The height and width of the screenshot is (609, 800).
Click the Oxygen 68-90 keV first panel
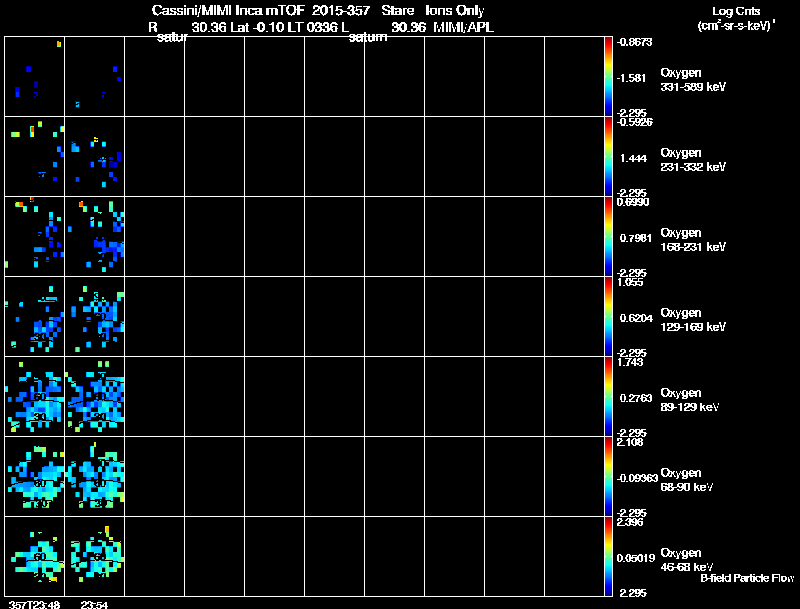point(35,477)
